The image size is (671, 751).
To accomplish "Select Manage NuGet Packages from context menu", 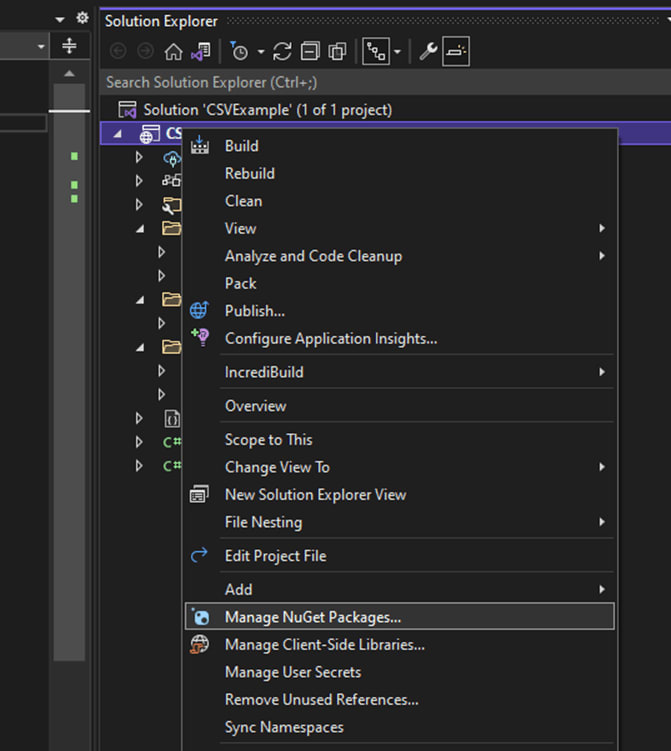I will [312, 617].
